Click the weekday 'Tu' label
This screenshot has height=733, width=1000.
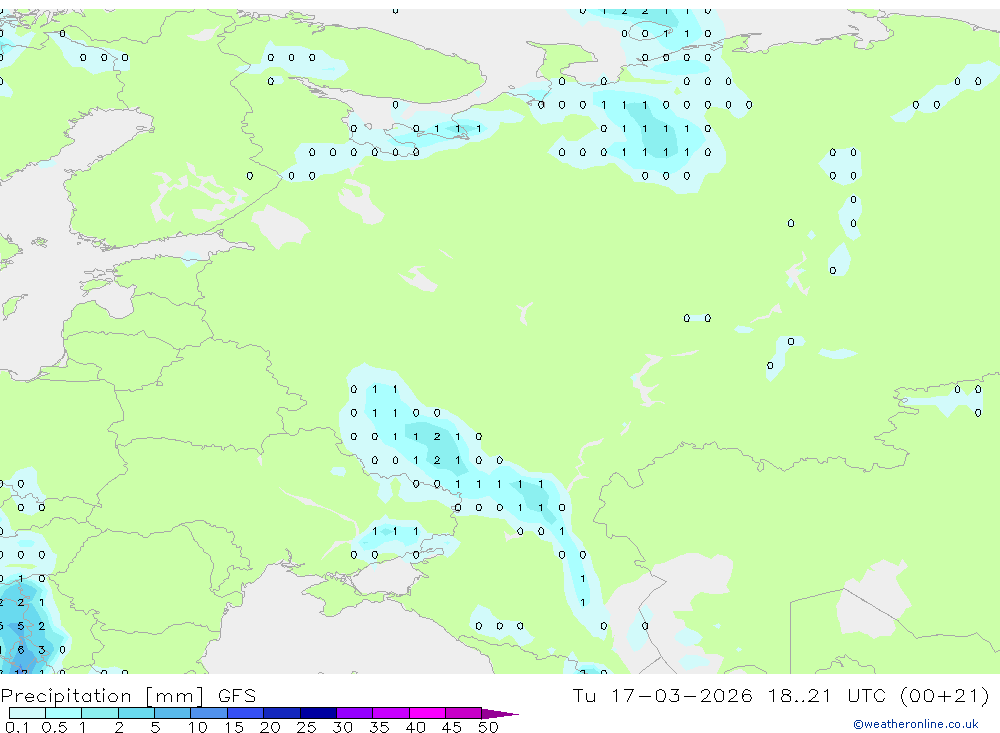point(584,695)
